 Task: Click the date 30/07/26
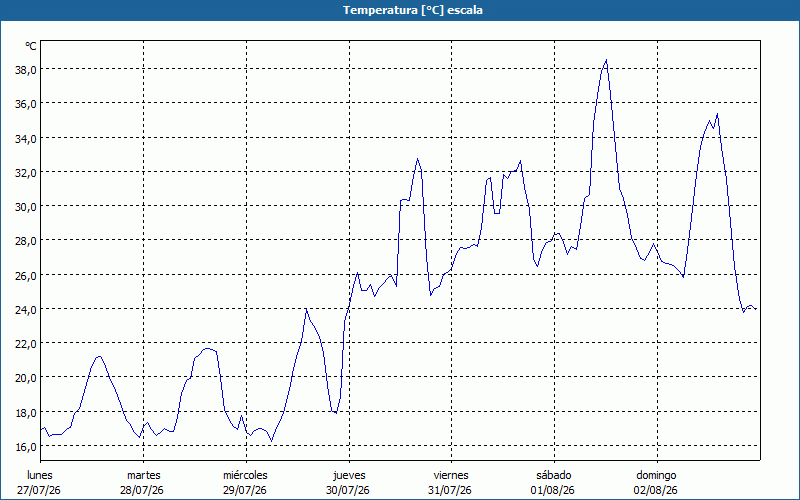(348, 490)
